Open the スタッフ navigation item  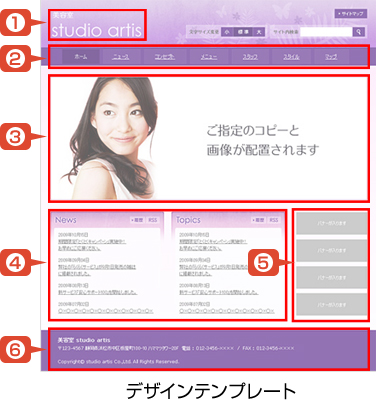(250, 57)
